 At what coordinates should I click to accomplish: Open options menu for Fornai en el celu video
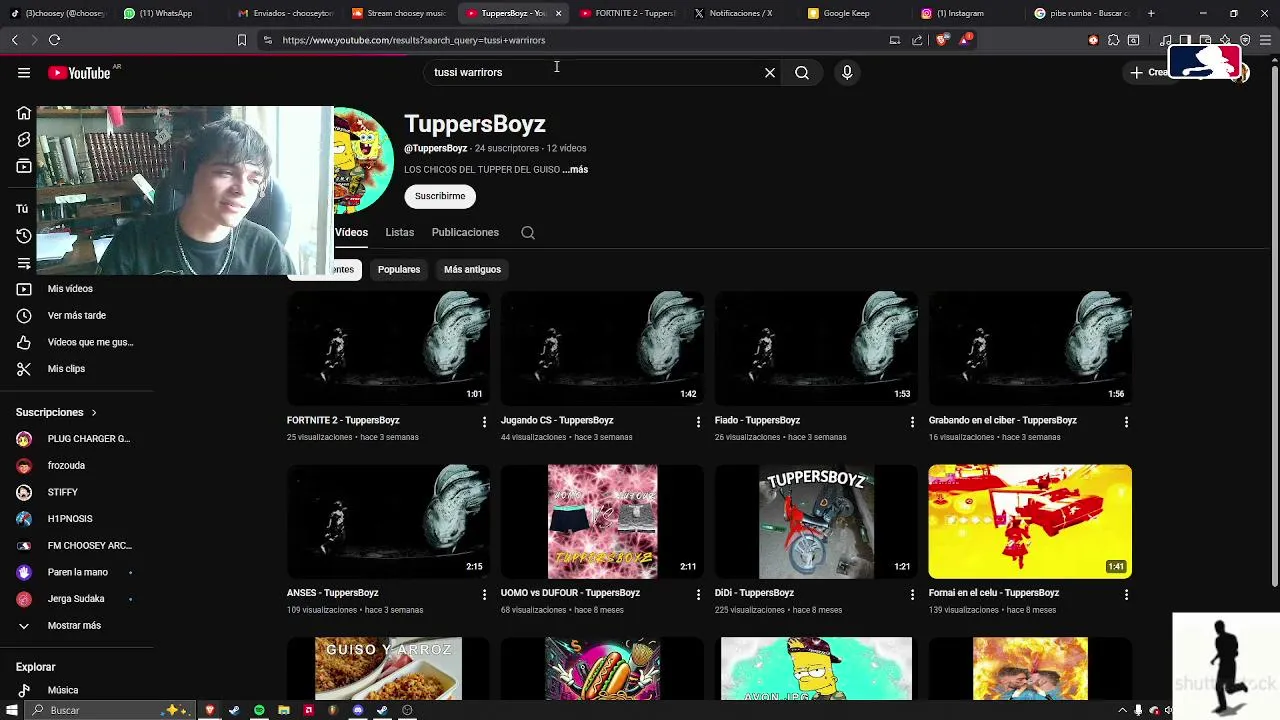point(1126,594)
